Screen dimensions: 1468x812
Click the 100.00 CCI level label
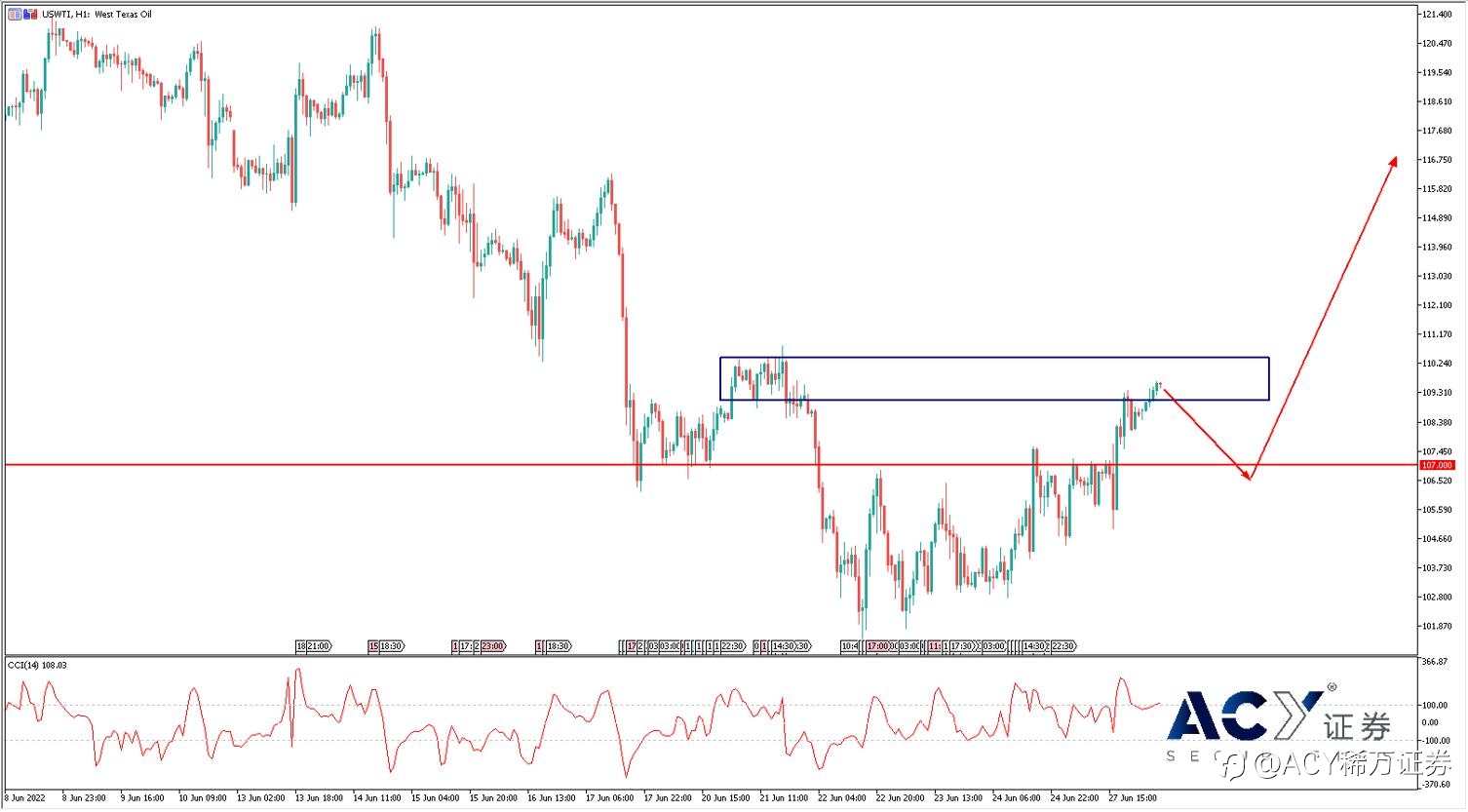tap(1436, 705)
